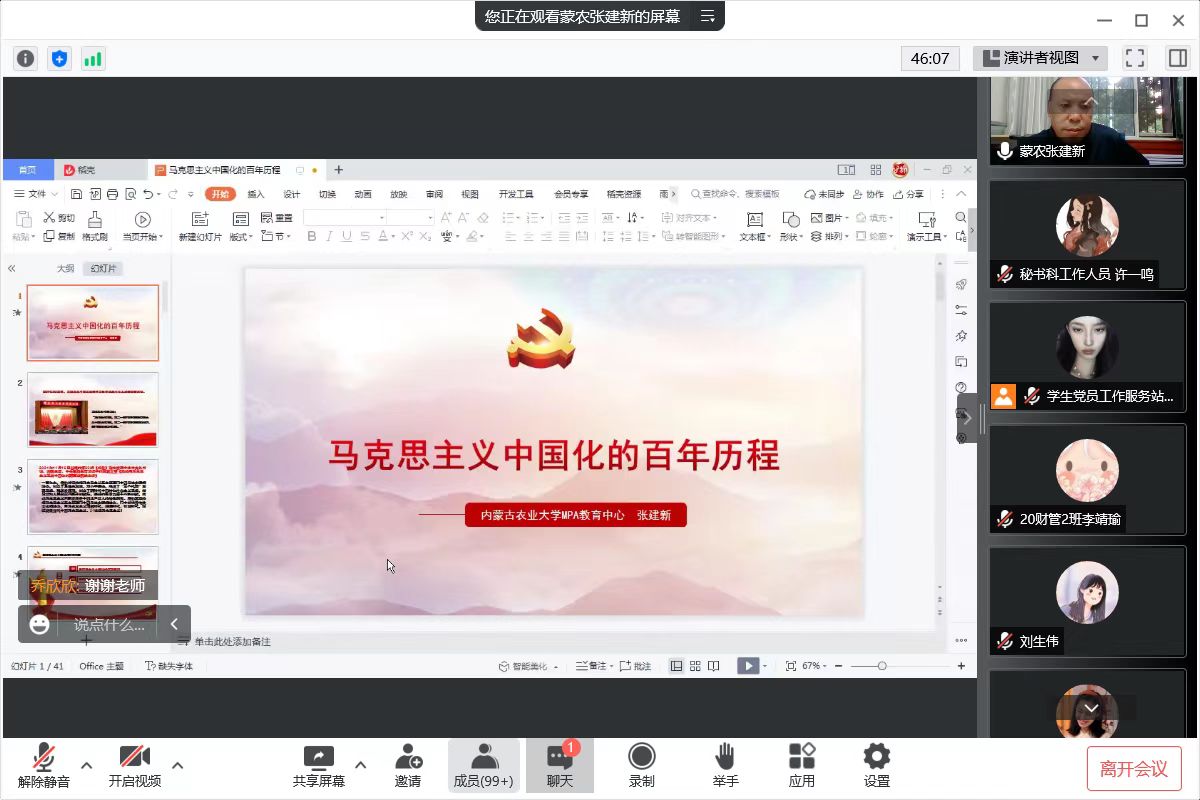Unmute microphone with 解除静音
The height and width of the screenshot is (800, 1200).
pos(44,765)
